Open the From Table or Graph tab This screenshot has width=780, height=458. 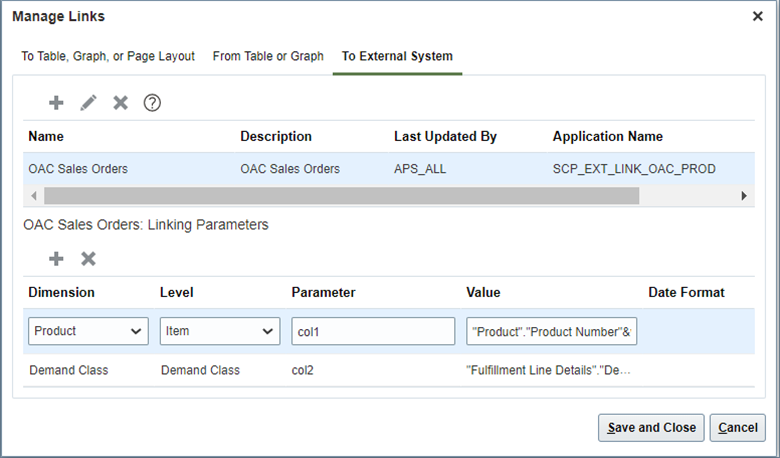coord(268,56)
